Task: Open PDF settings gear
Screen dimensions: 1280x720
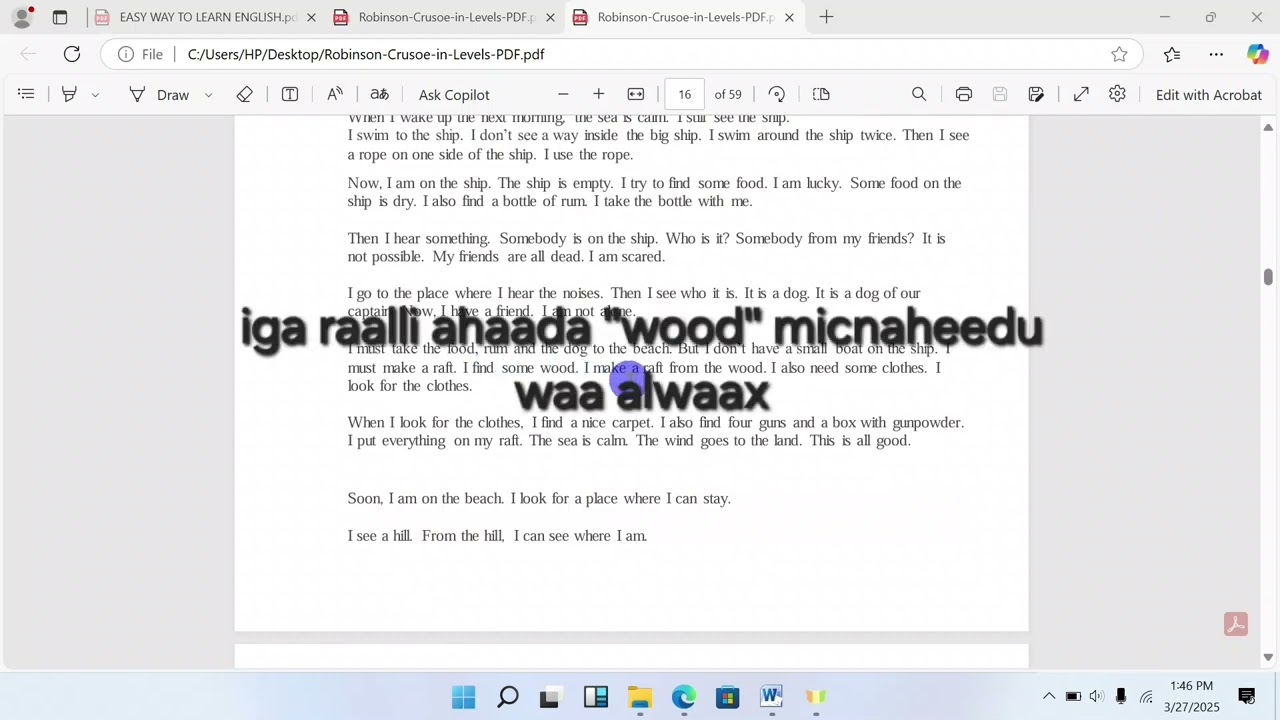Action: [x=1117, y=94]
